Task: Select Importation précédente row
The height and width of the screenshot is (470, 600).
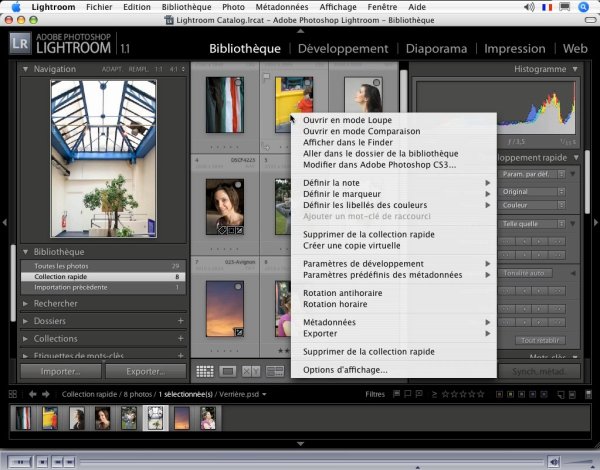Action: click(103, 287)
